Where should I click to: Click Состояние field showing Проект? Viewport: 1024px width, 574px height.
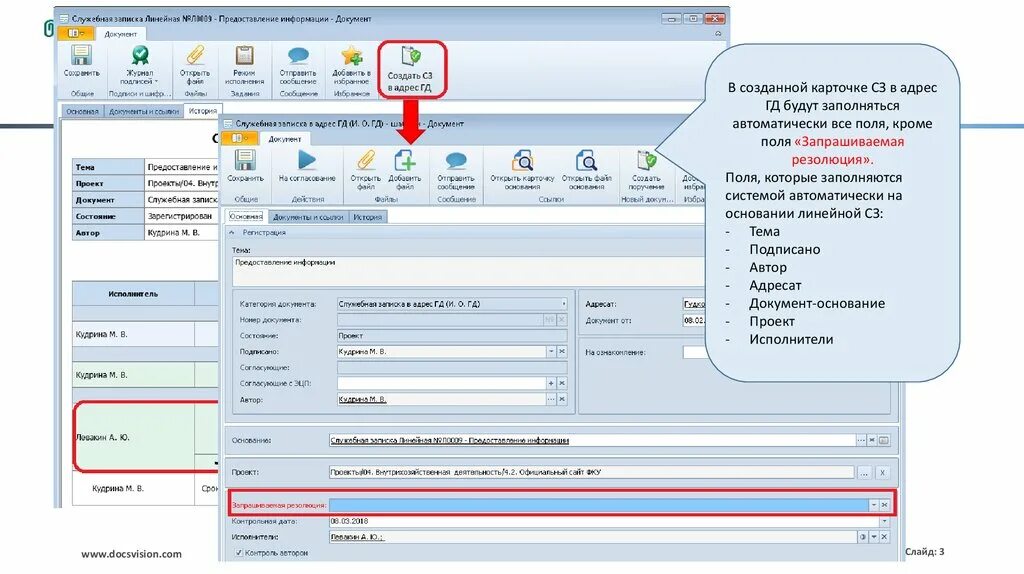coord(452,336)
